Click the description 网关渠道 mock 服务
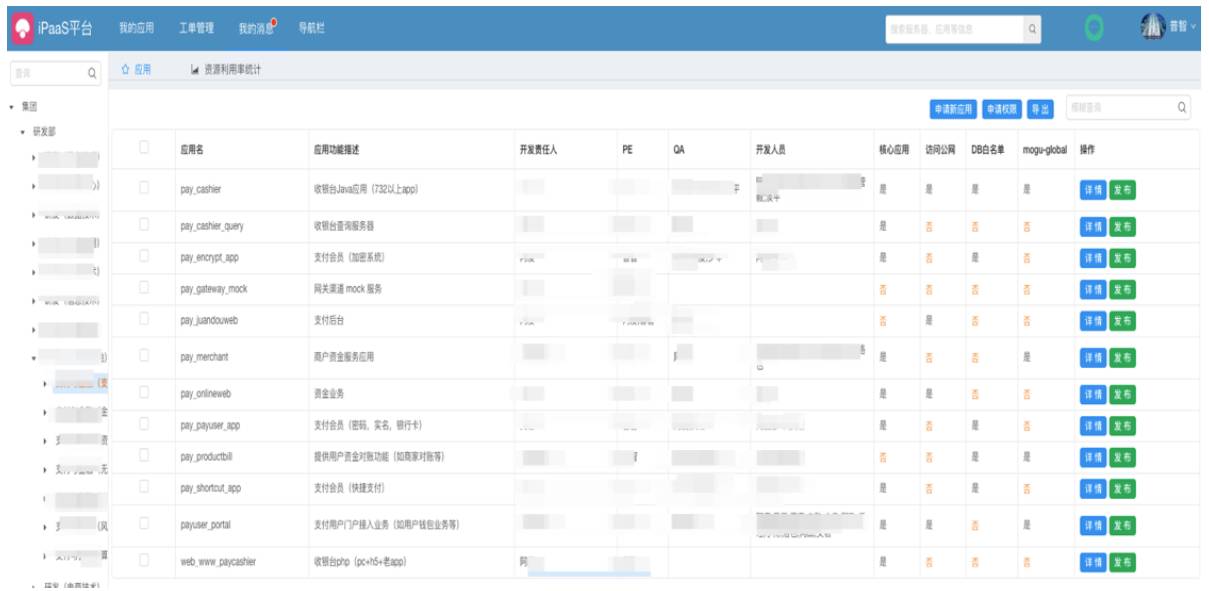The width and height of the screenshot is (1209, 591). [x=348, y=289]
